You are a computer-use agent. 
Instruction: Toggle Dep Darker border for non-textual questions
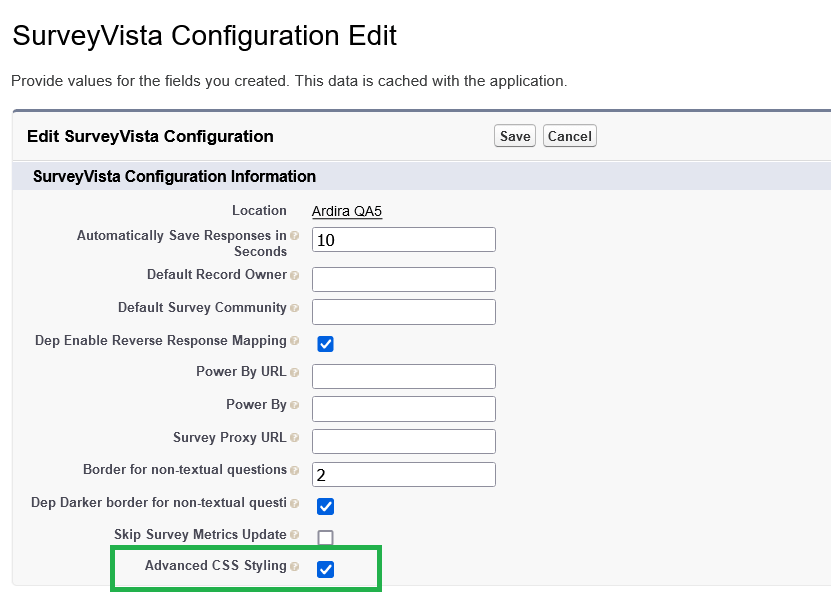[325, 506]
